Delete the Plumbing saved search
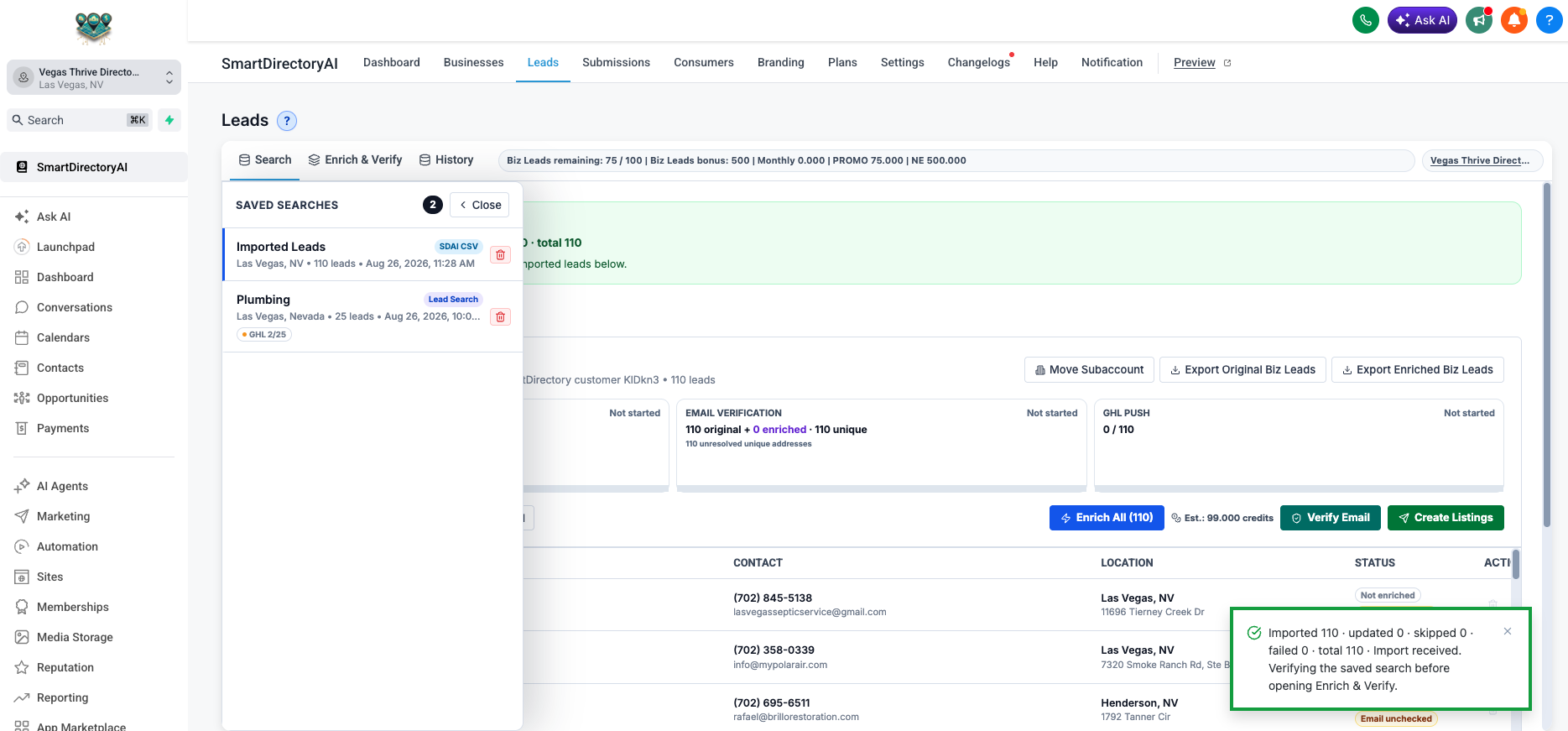The image size is (1568, 731). (x=501, y=316)
